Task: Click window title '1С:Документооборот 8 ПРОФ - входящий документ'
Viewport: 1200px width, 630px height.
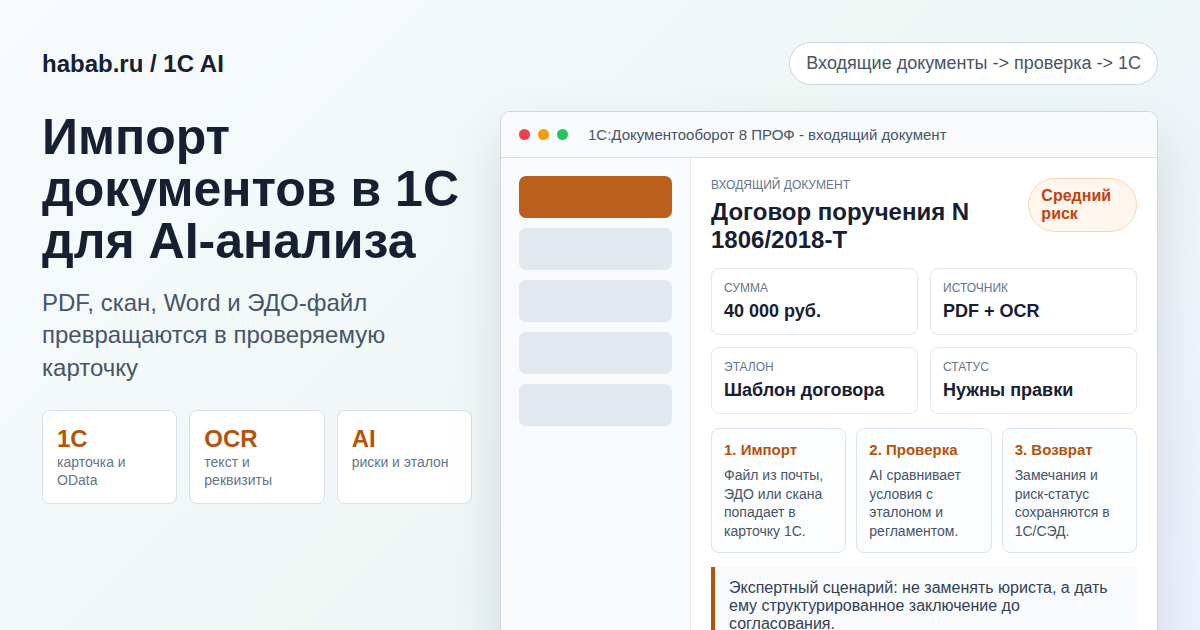Action: click(x=767, y=135)
